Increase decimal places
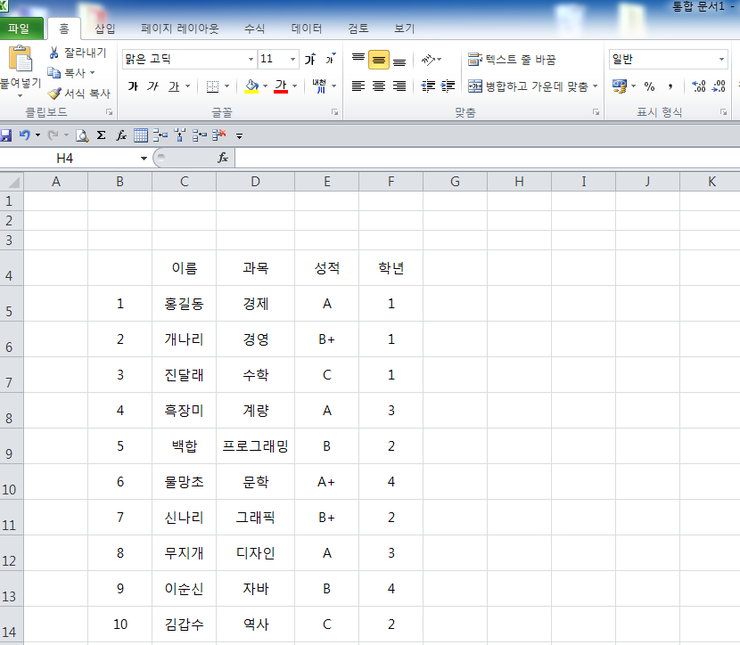Screen dimensions: 740x645 point(698,86)
